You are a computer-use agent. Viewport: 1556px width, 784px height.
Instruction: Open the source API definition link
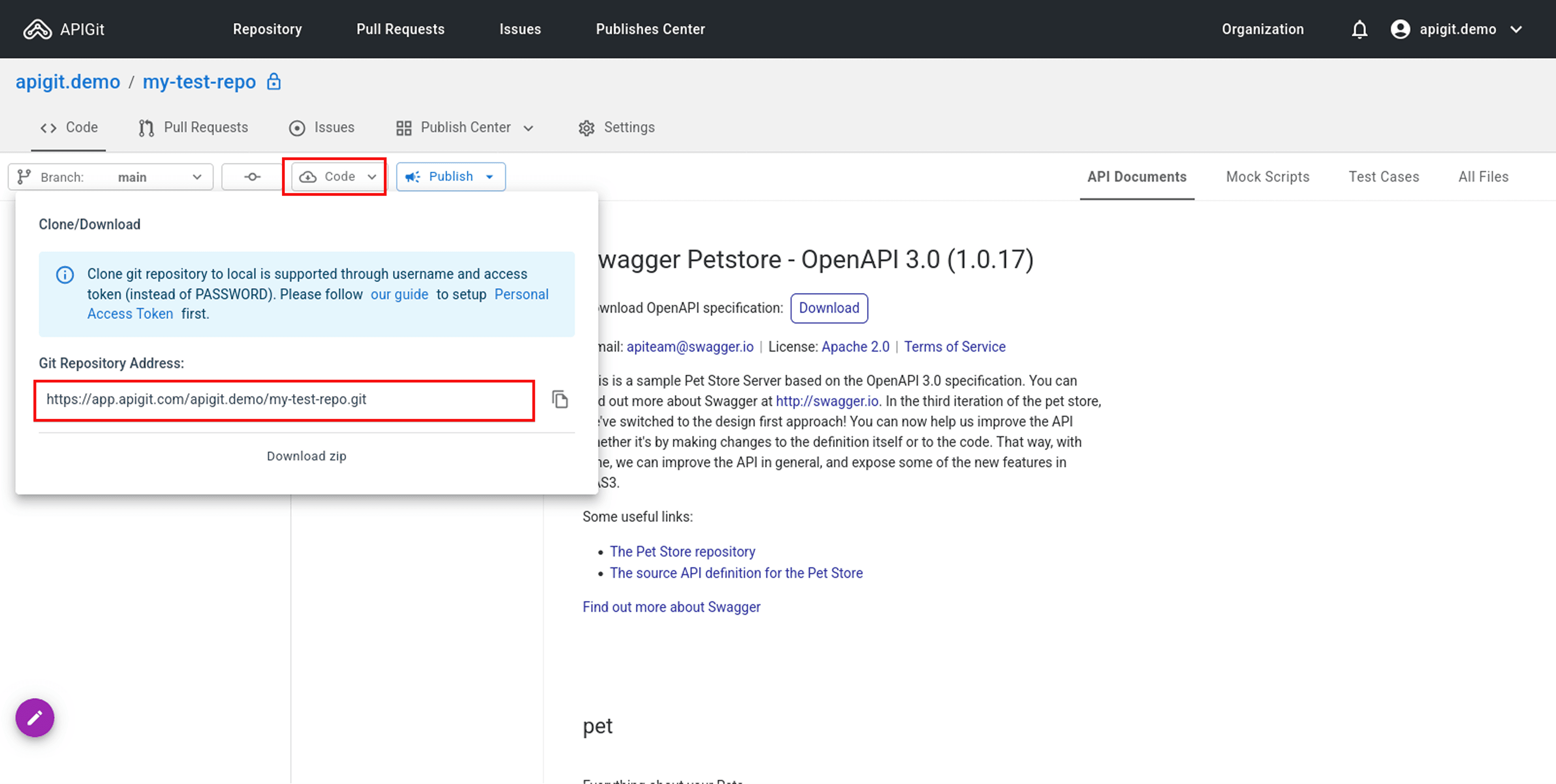736,573
